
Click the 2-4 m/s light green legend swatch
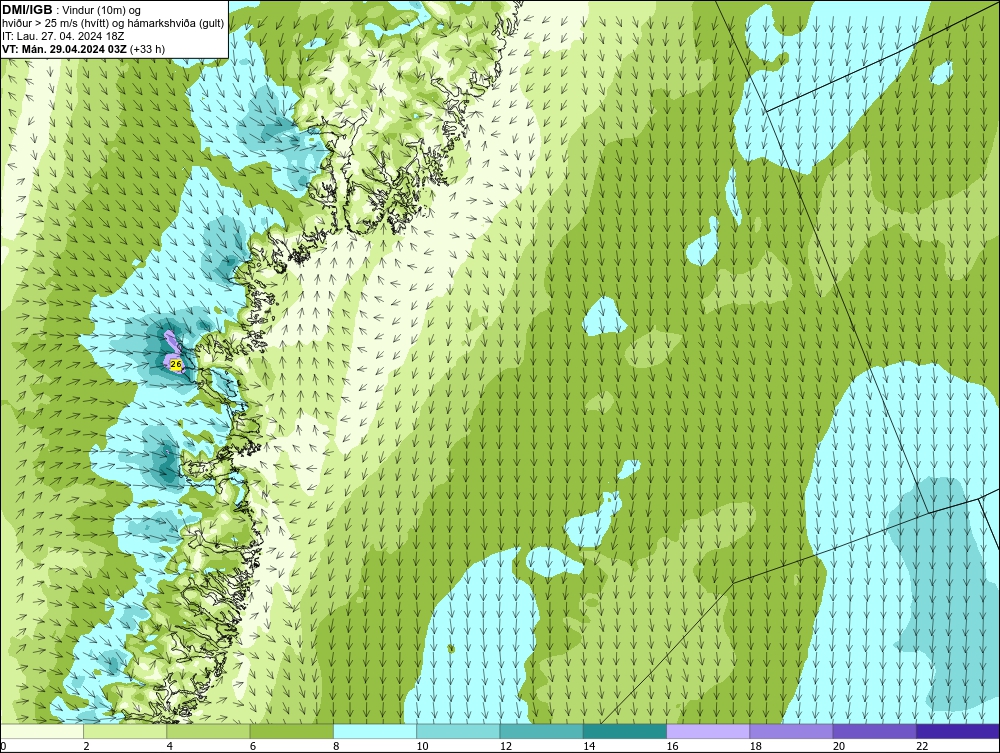125,731
